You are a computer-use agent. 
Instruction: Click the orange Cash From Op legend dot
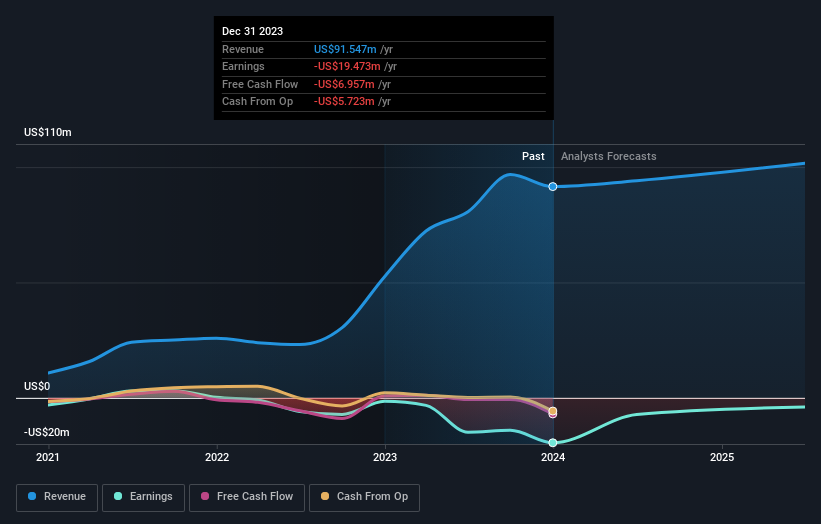click(x=325, y=496)
